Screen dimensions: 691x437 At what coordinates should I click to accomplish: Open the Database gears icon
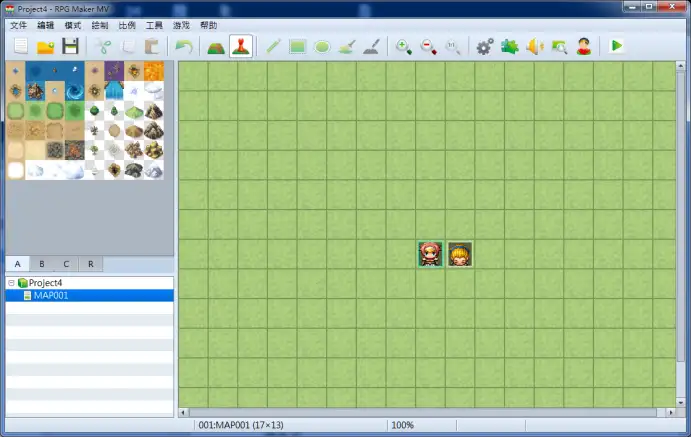[x=485, y=46]
